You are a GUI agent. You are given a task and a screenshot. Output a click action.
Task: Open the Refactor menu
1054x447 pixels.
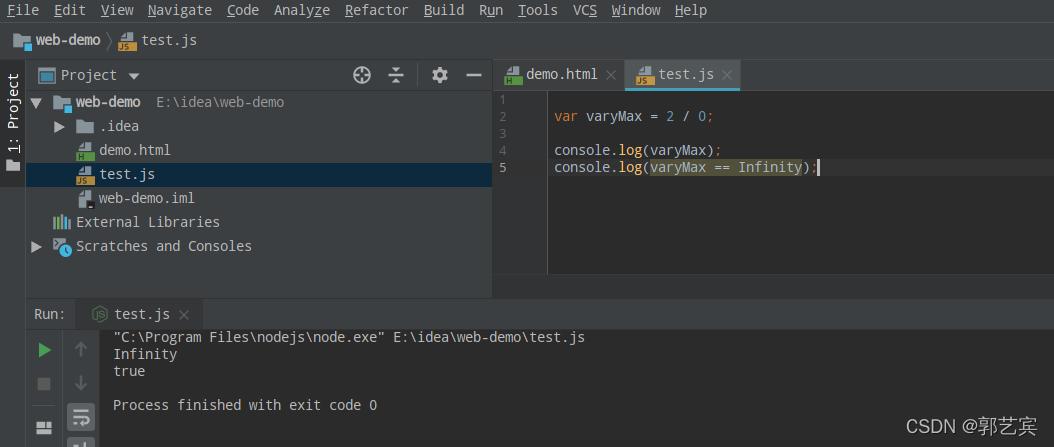(x=376, y=10)
